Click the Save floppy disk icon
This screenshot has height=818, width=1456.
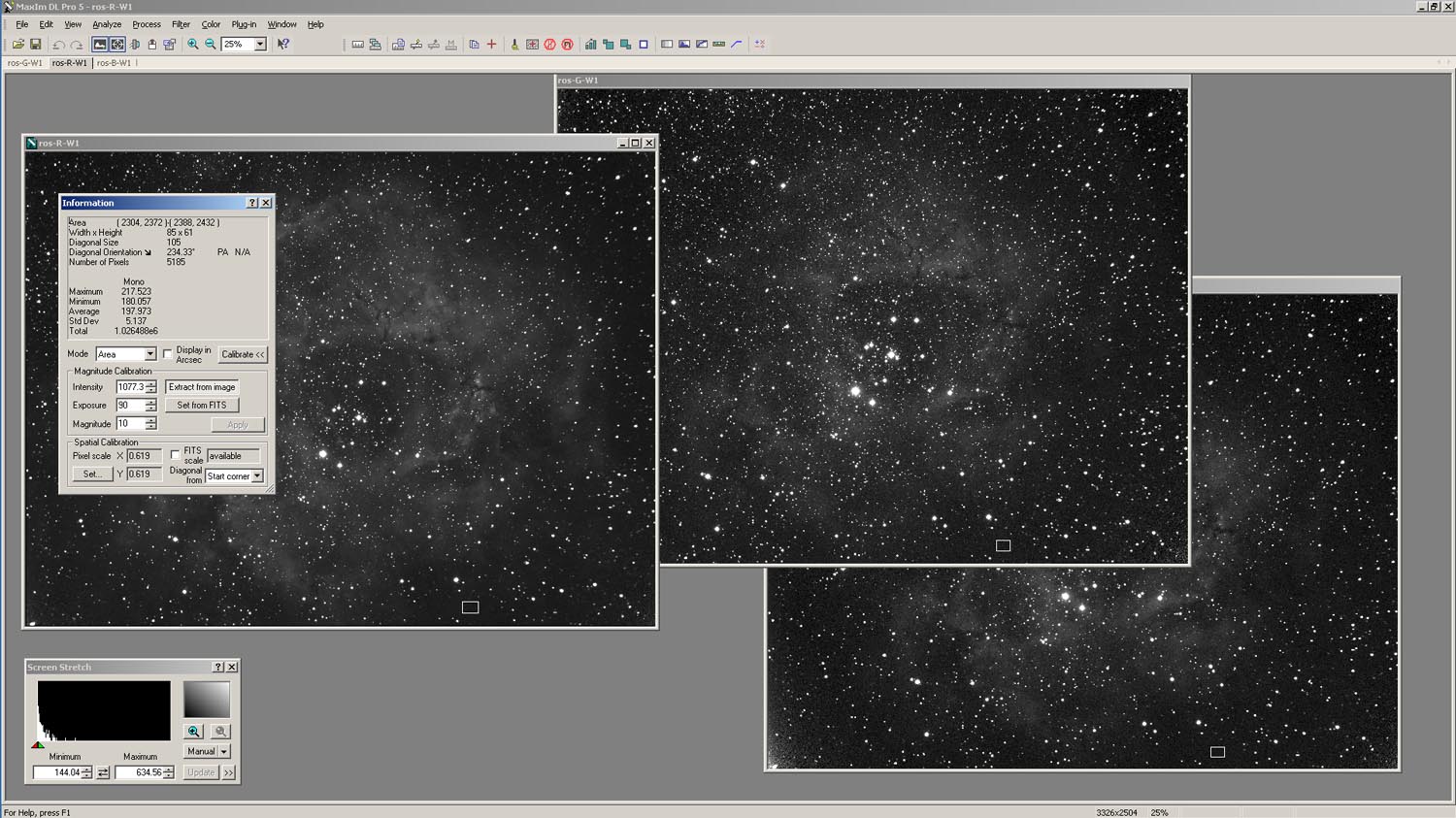36,45
